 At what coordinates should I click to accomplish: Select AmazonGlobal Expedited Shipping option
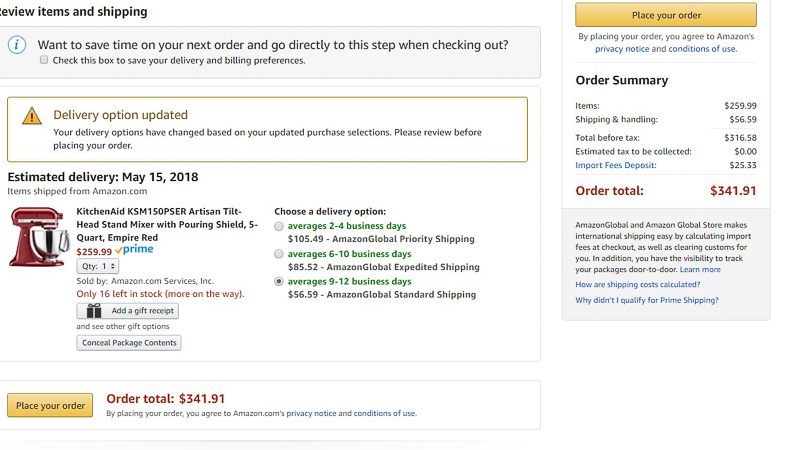point(279,255)
